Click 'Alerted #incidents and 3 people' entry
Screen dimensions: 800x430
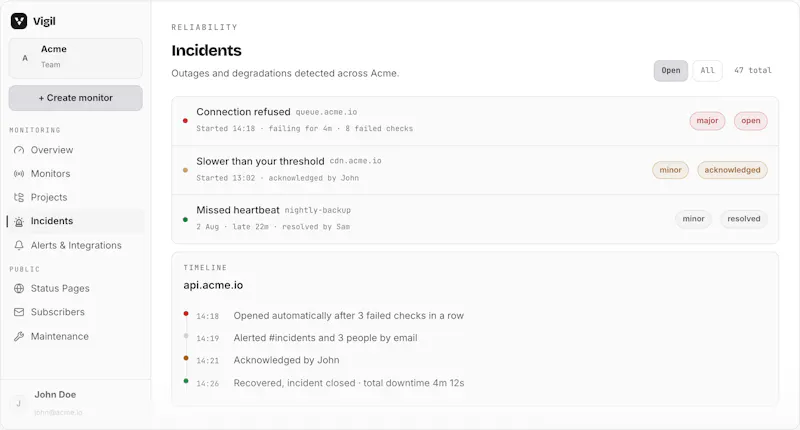[x=326, y=338]
